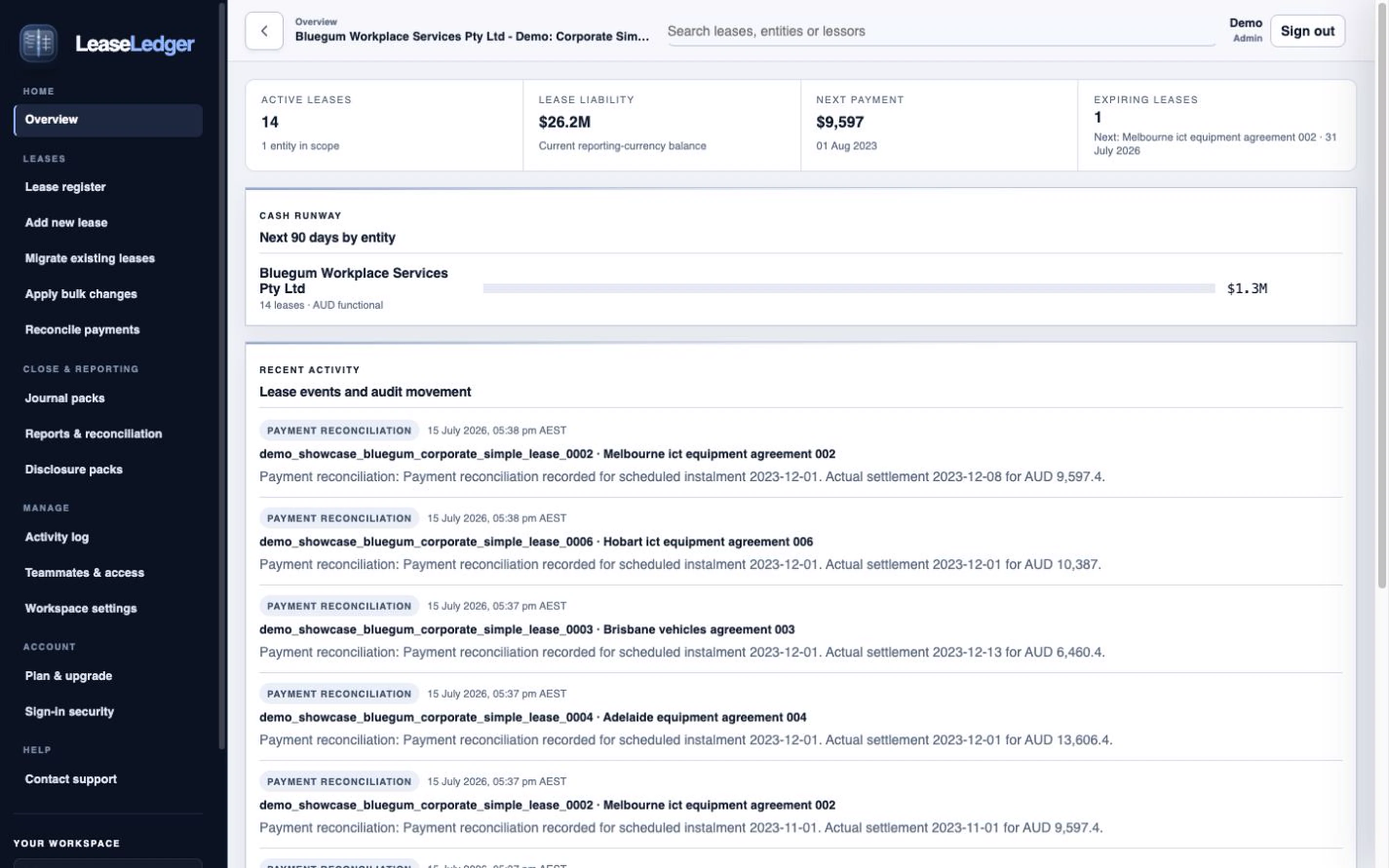Viewport: 1389px width, 868px height.
Task: Open the Lease register
Action: 65,187
